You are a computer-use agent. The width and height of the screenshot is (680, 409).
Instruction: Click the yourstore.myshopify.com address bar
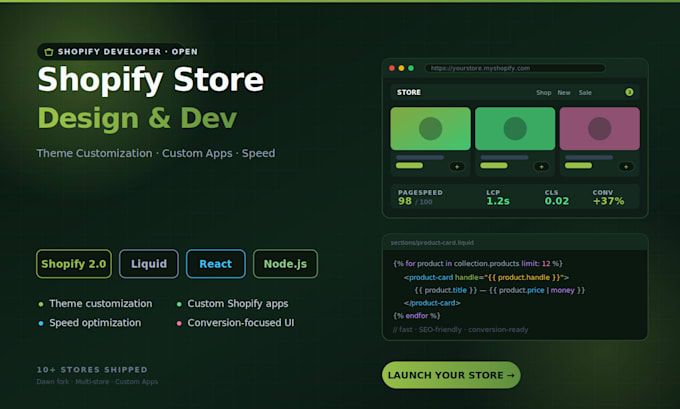(515, 68)
